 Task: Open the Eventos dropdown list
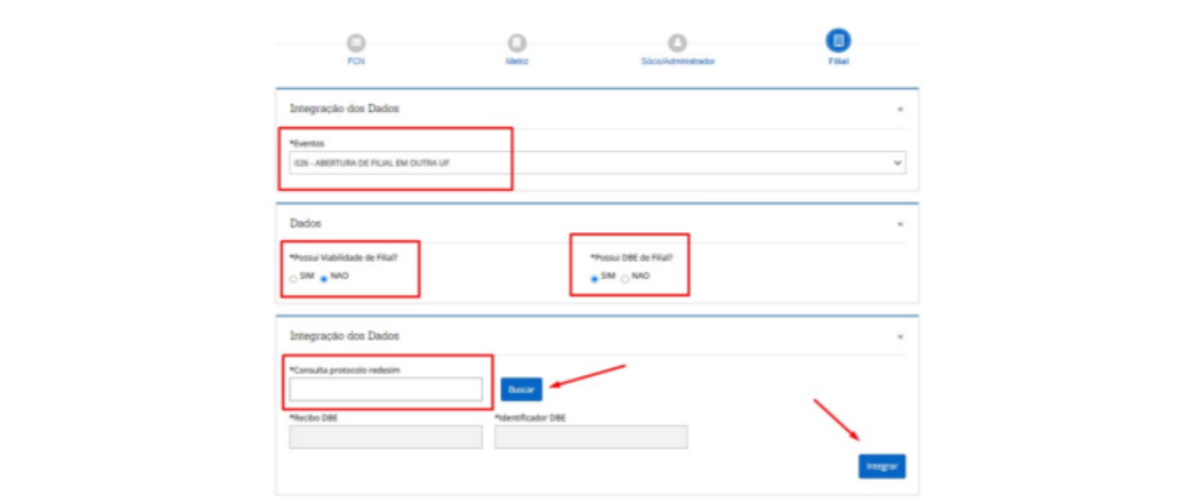(597, 162)
